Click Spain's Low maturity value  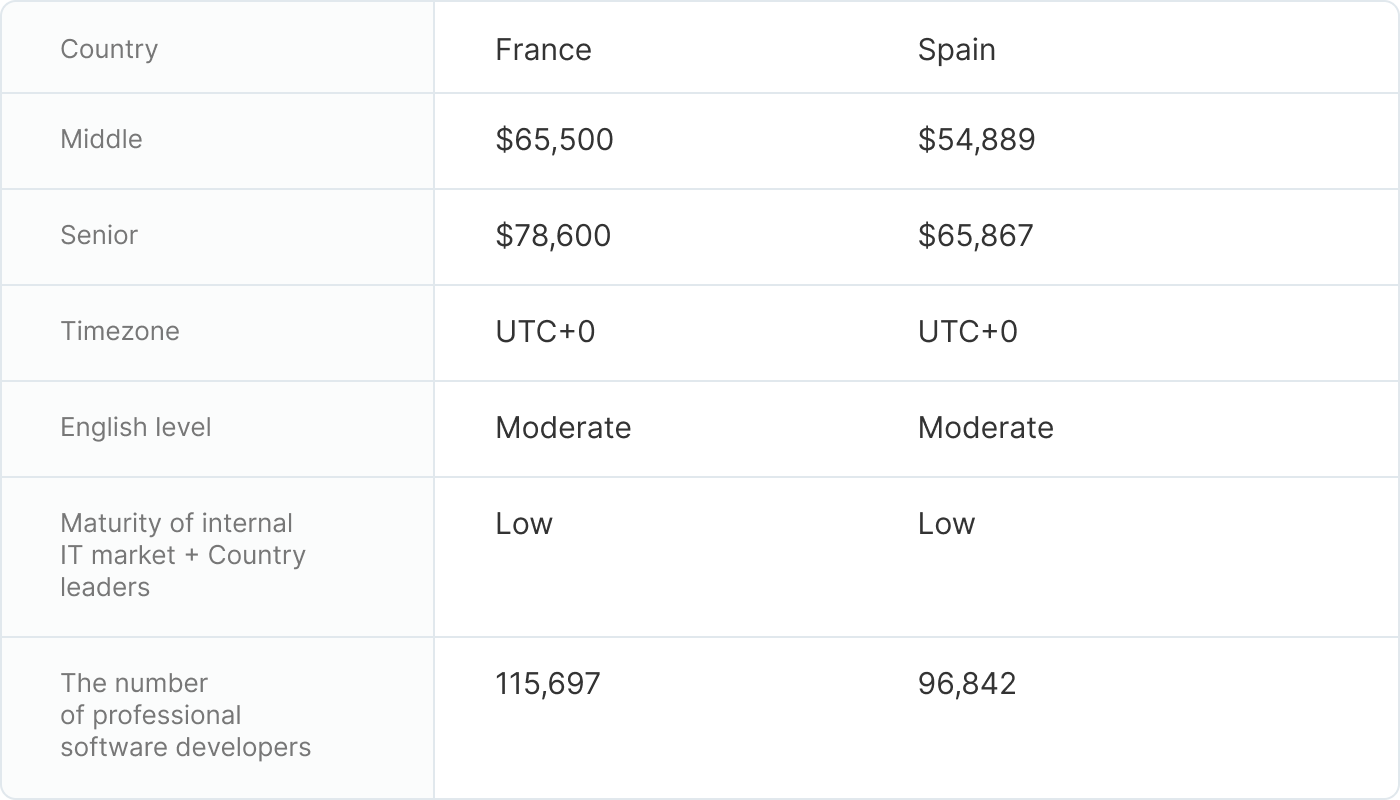[946, 524]
